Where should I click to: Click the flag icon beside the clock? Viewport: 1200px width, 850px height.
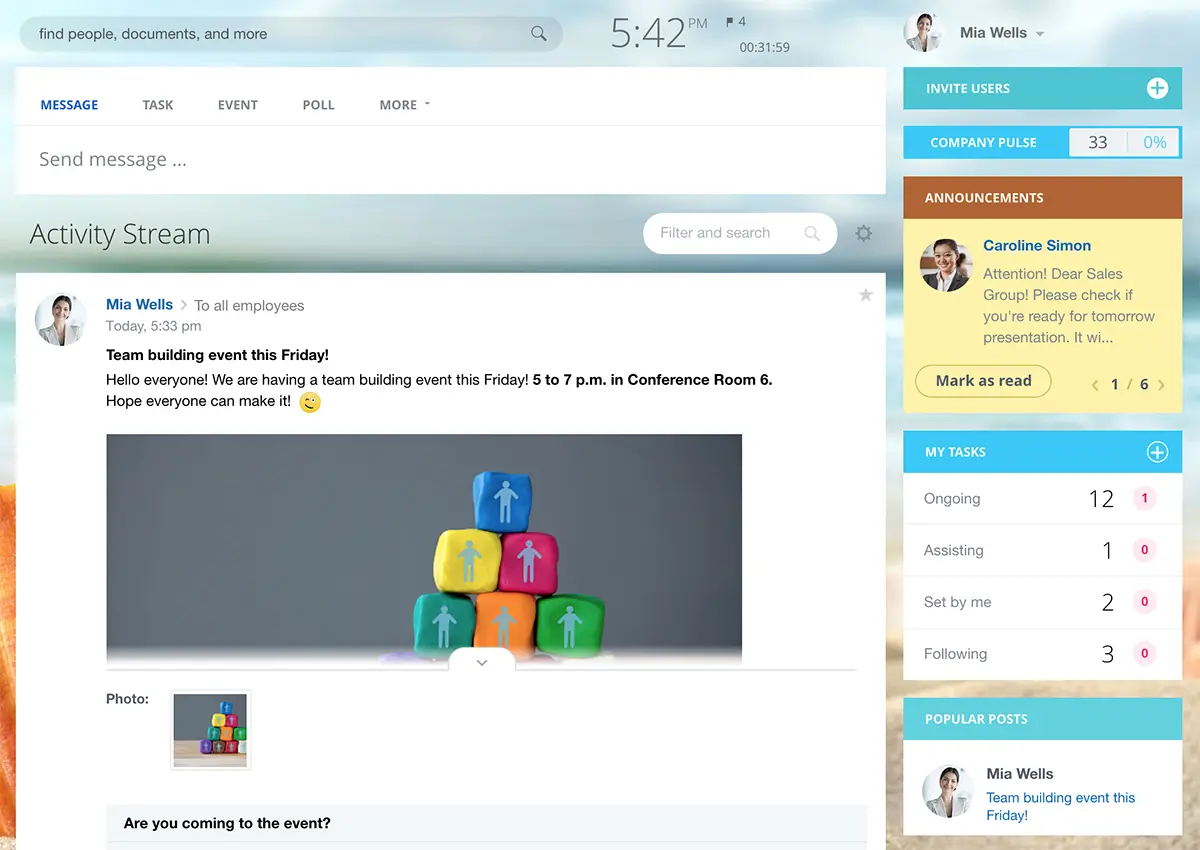click(x=730, y=22)
